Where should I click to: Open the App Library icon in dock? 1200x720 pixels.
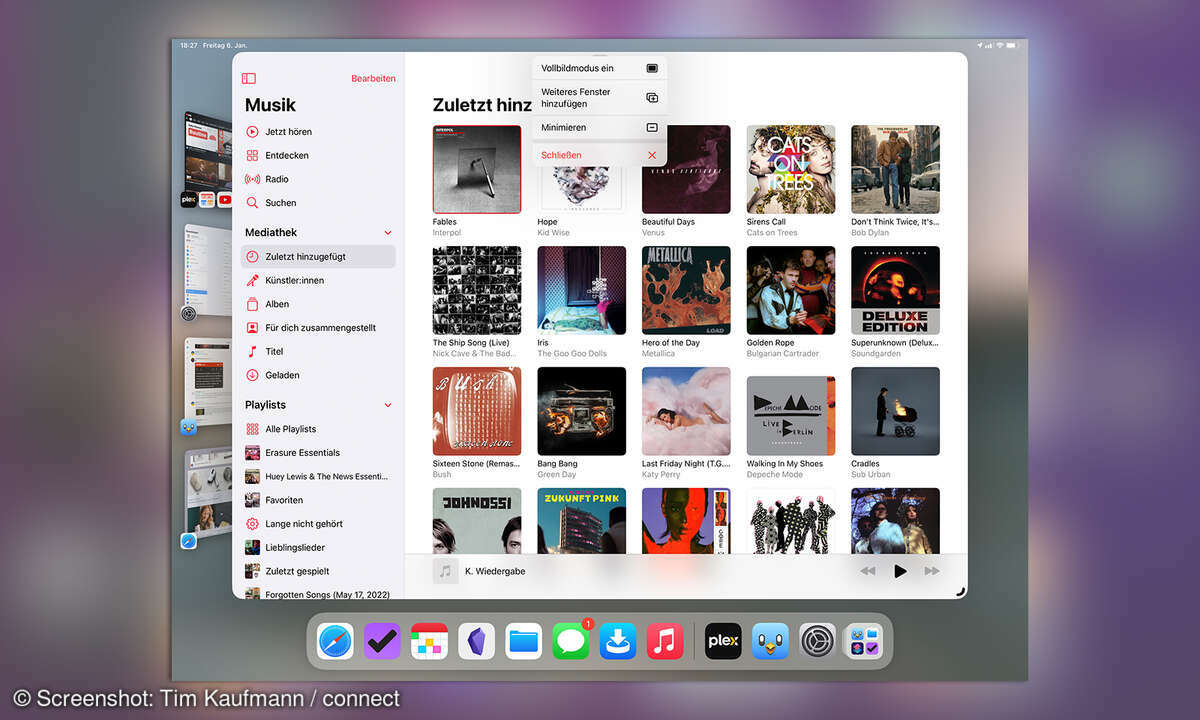(864, 641)
